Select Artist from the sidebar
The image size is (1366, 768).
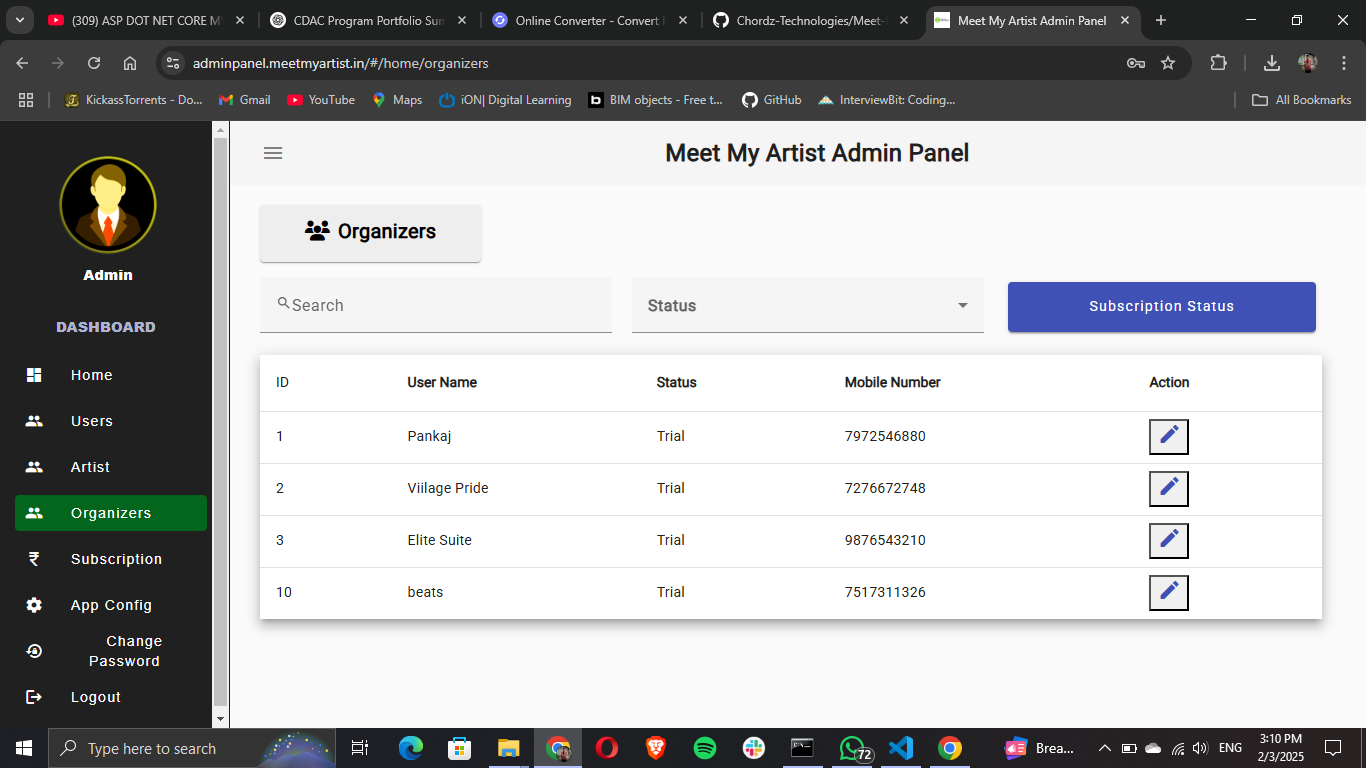[x=90, y=467]
